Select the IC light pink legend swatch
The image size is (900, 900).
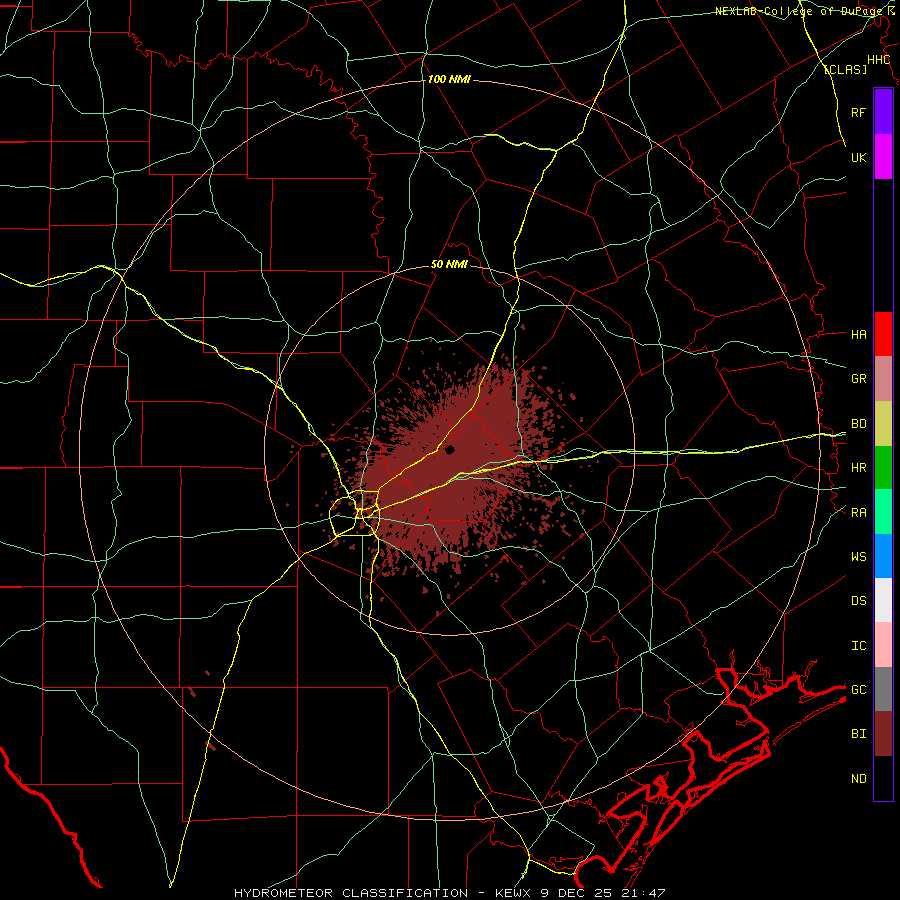pyautogui.click(x=883, y=645)
